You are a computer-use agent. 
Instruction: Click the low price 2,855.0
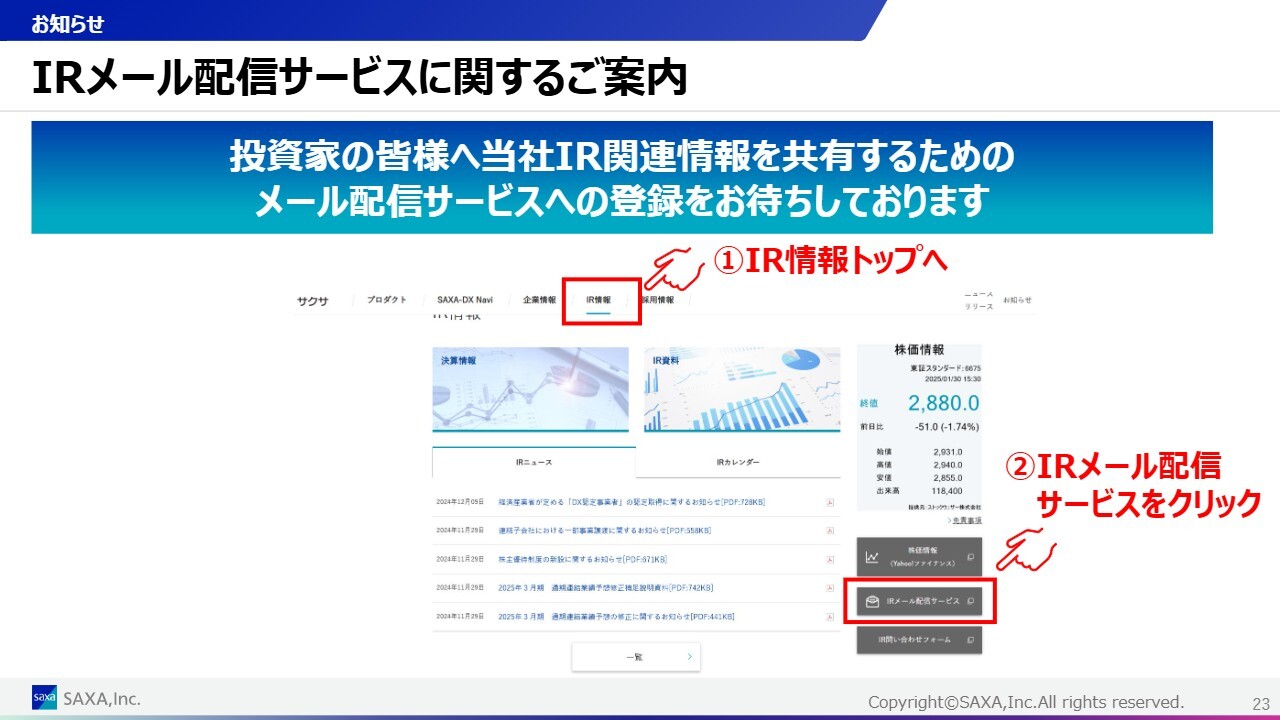coord(947,478)
